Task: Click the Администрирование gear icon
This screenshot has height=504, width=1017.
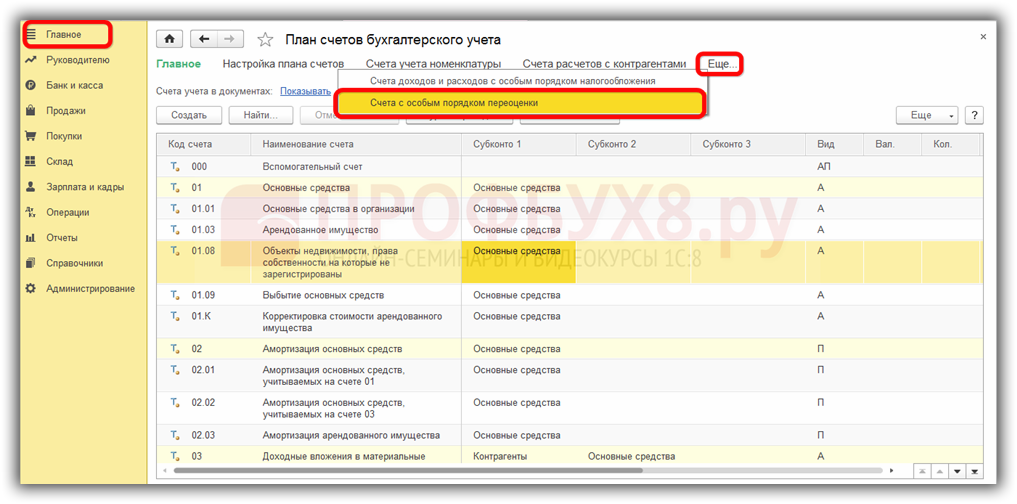Action: click(30, 289)
